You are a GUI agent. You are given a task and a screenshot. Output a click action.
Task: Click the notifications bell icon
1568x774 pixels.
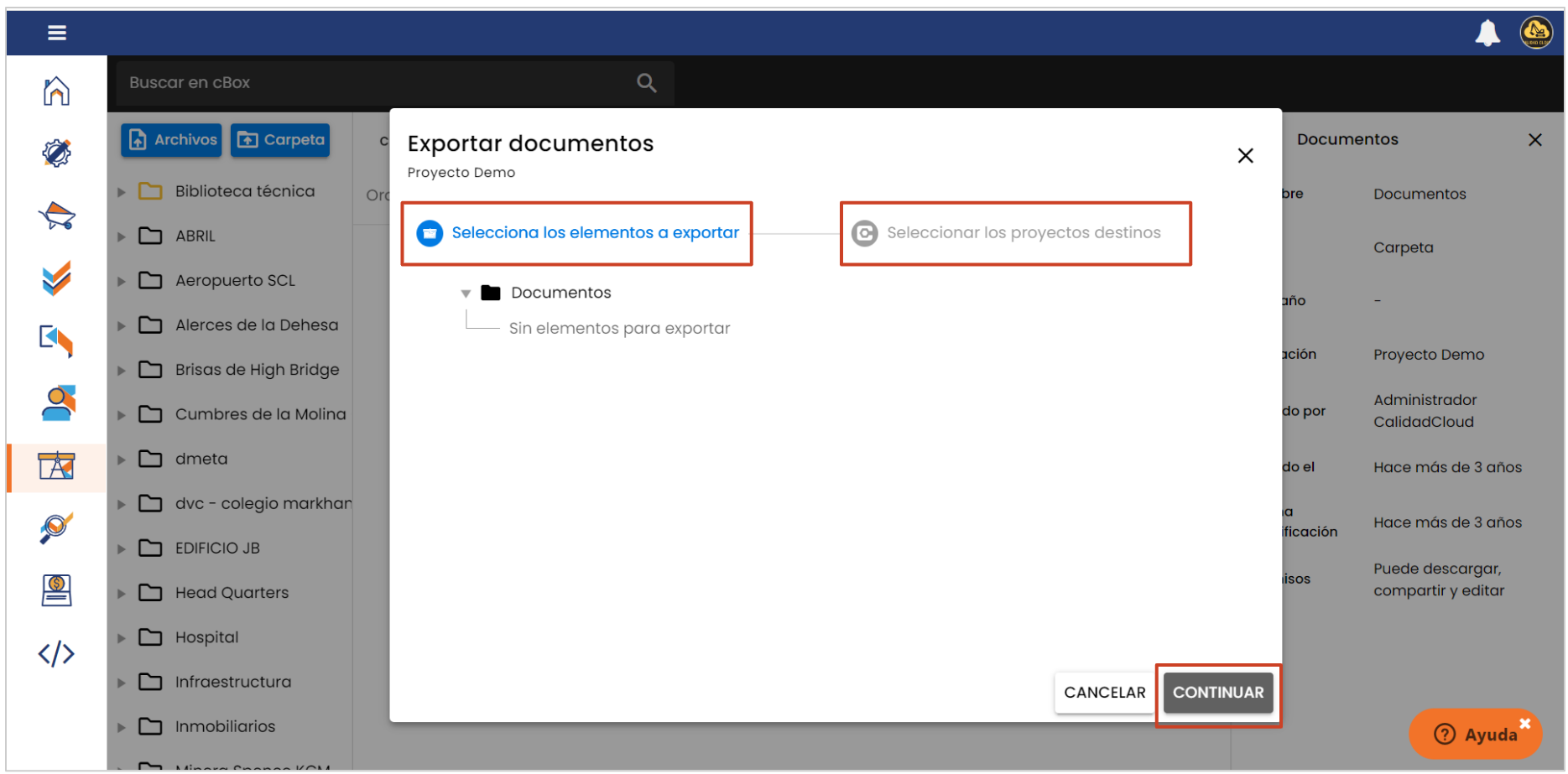(1487, 34)
